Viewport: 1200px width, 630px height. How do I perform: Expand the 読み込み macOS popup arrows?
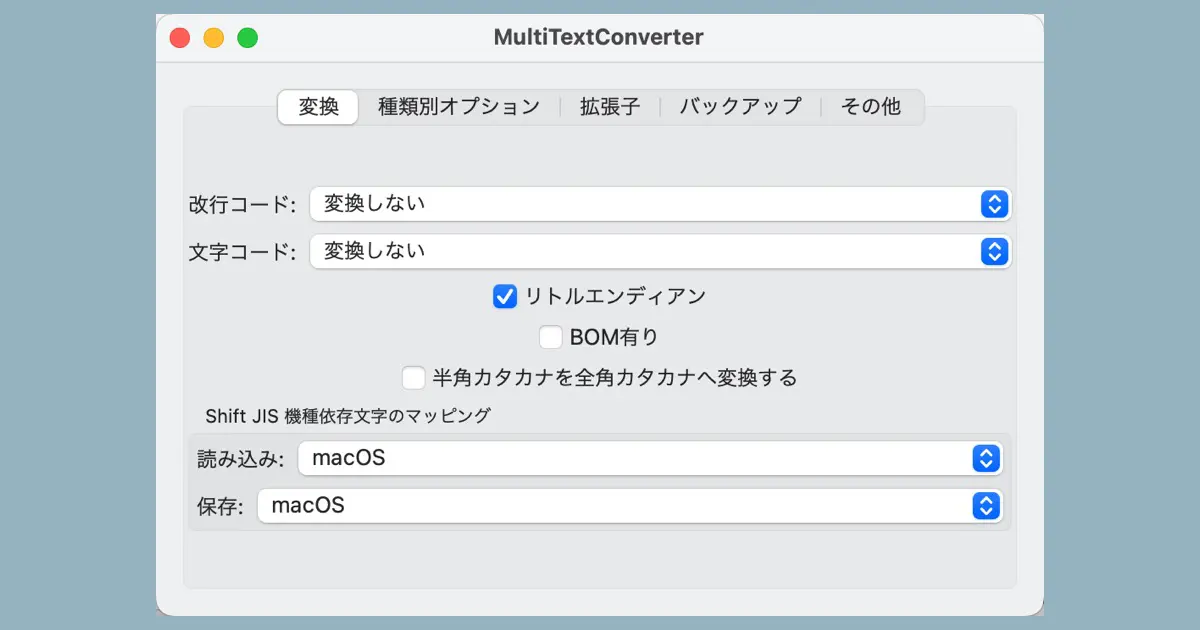pos(986,459)
